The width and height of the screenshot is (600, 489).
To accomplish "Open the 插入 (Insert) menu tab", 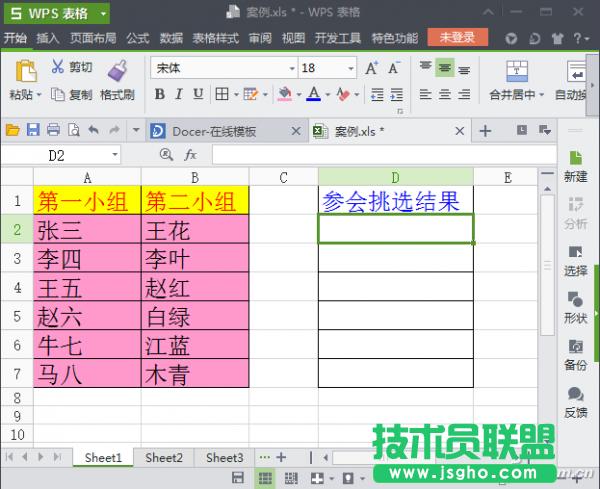I will click(47, 38).
